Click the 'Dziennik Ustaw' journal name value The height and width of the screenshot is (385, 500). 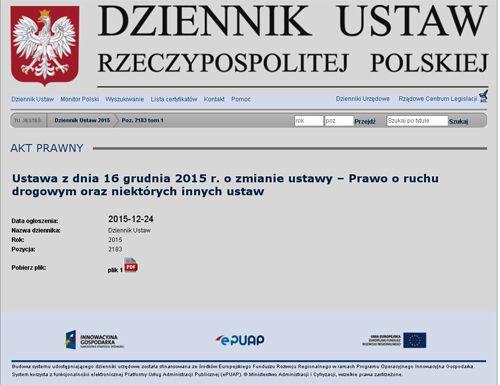129,230
